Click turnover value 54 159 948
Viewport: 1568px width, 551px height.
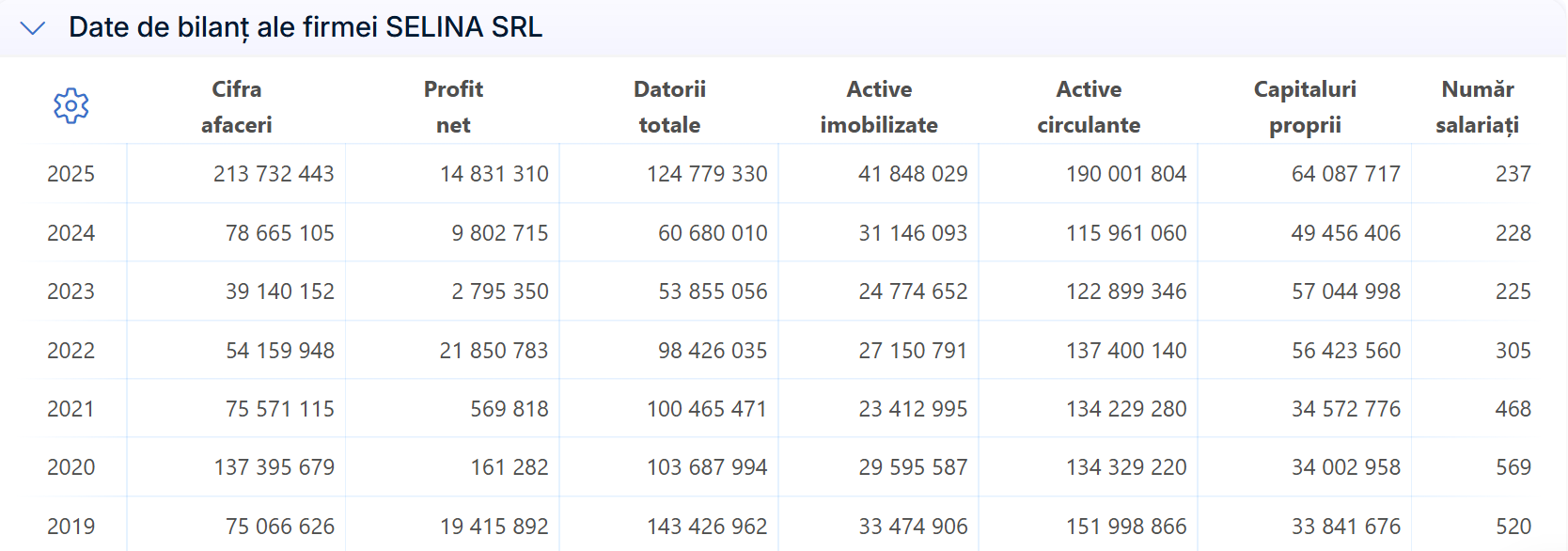point(280,351)
